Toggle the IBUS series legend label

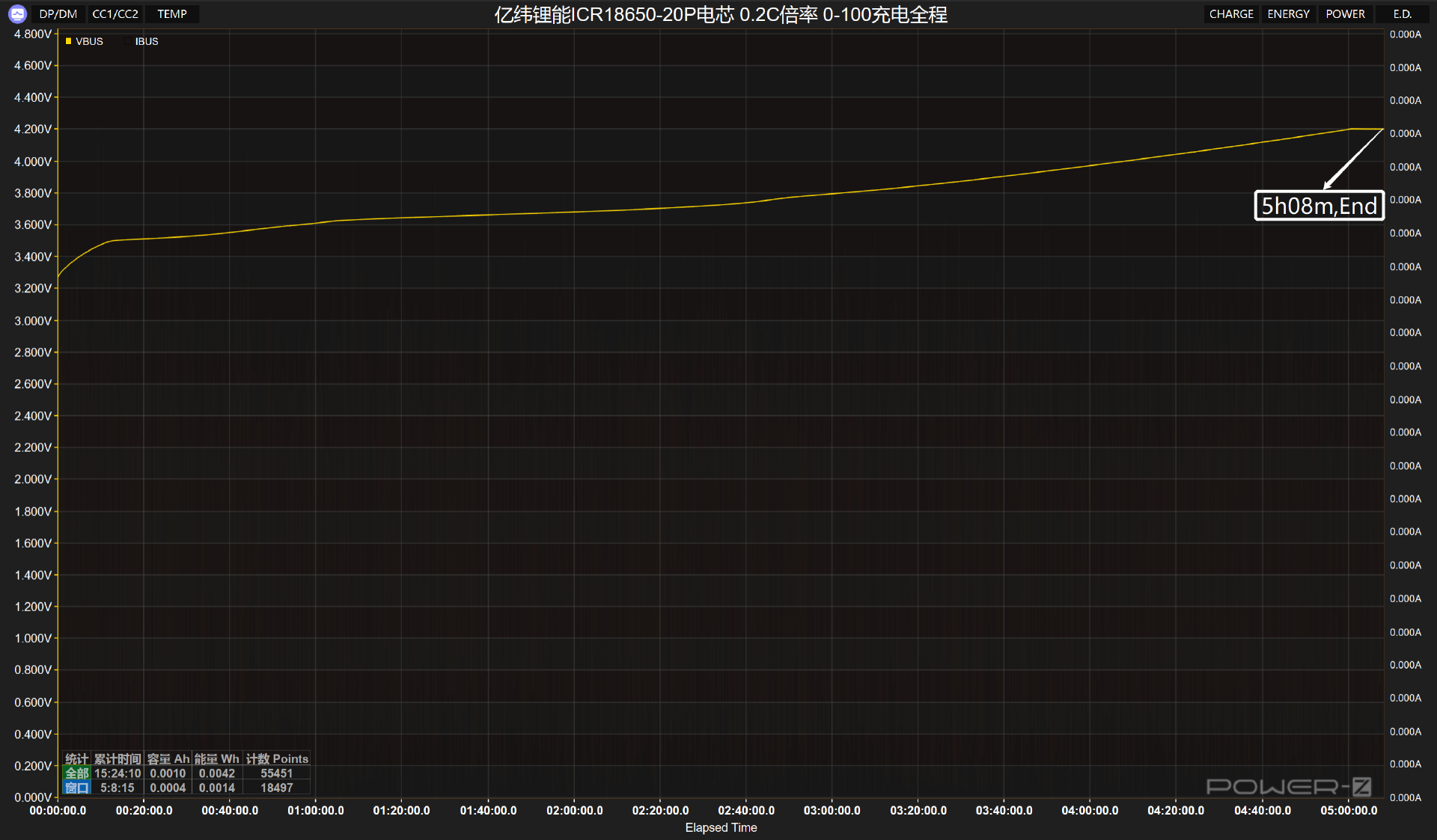pyautogui.click(x=147, y=41)
